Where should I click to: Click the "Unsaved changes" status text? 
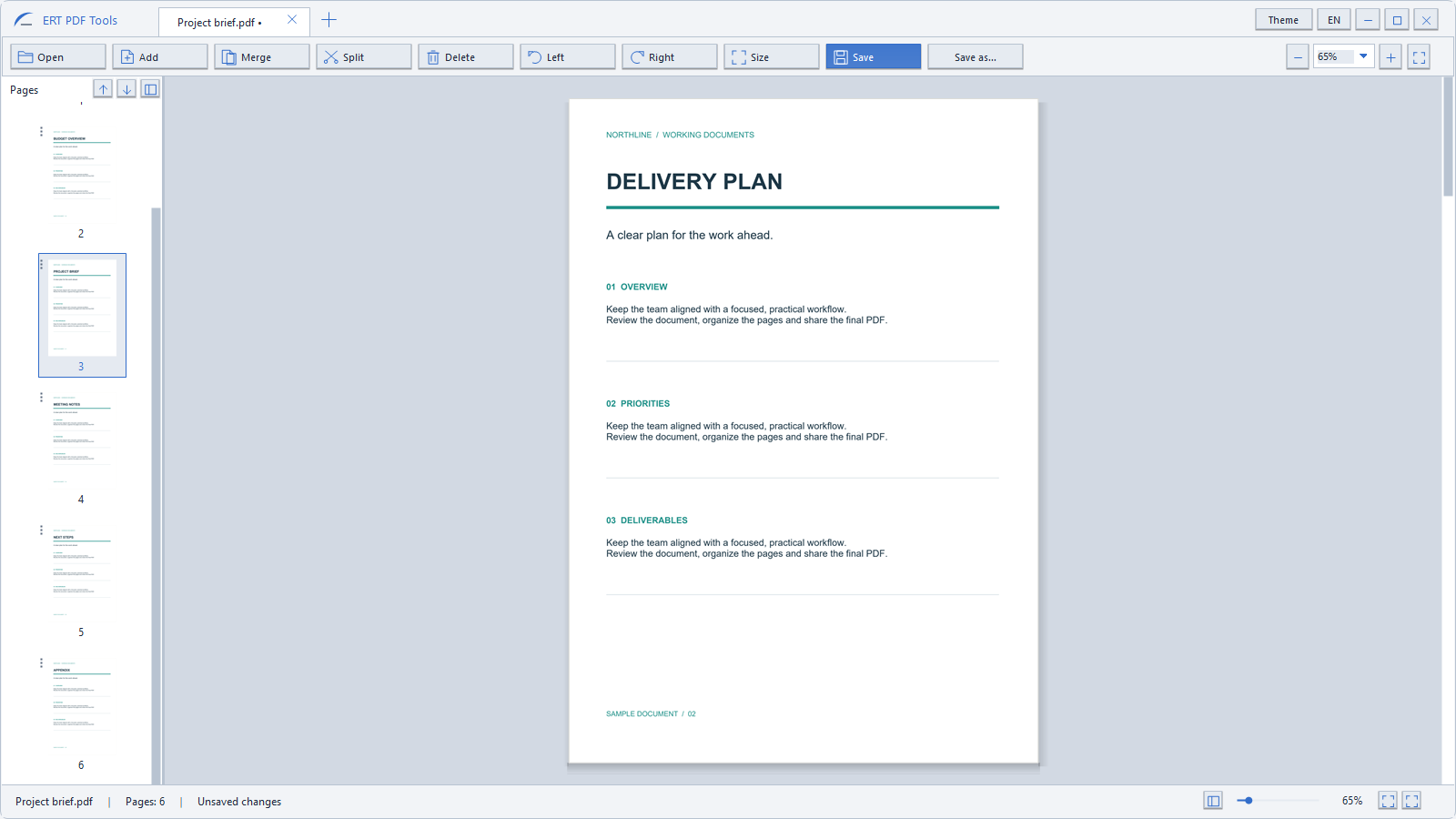(239, 802)
